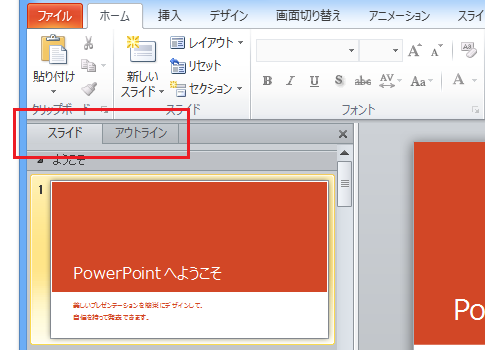Toggle Underline formatting
The width and height of the screenshot is (485, 360).
pos(314,81)
